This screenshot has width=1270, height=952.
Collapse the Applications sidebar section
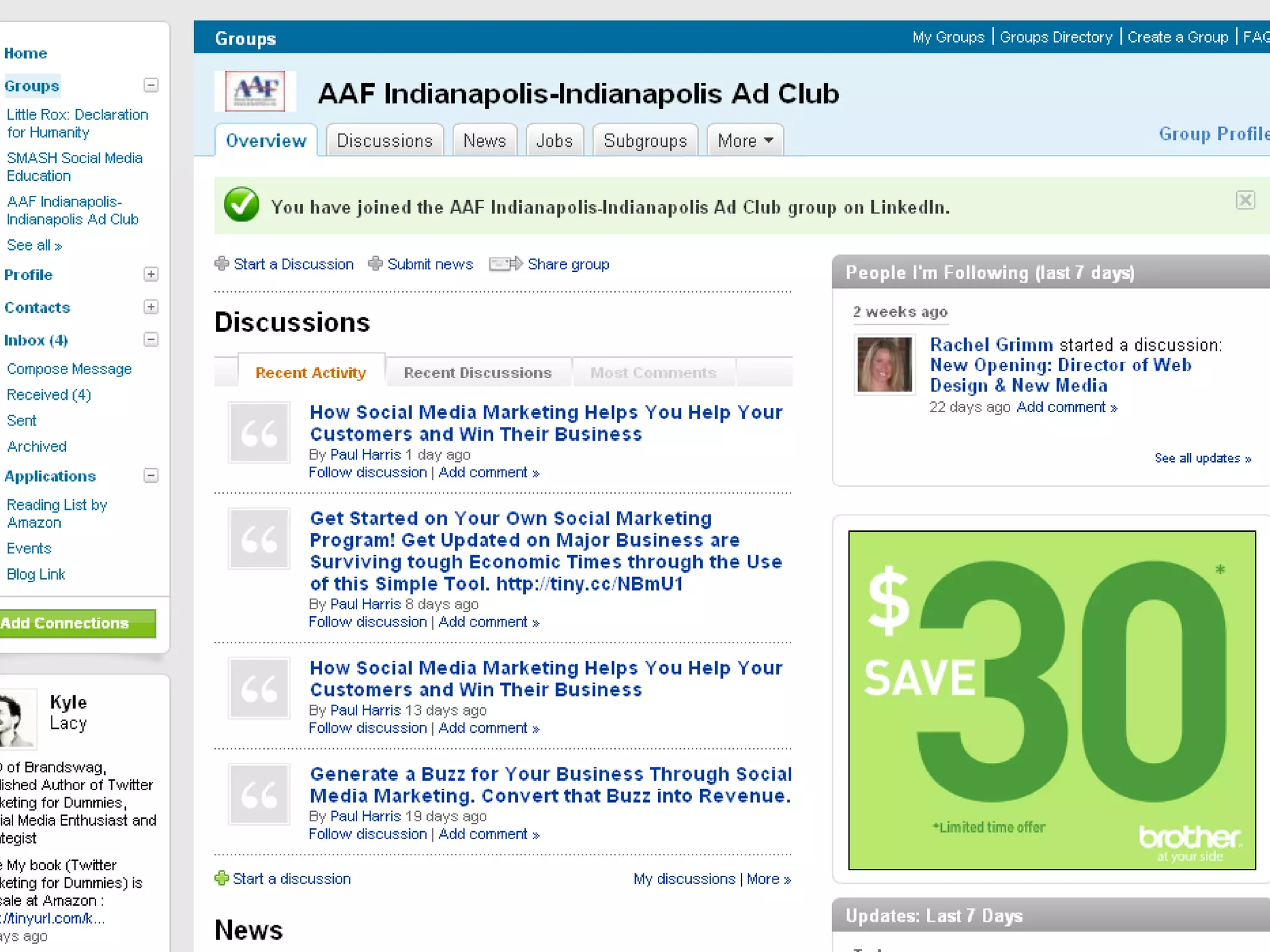click(x=151, y=476)
